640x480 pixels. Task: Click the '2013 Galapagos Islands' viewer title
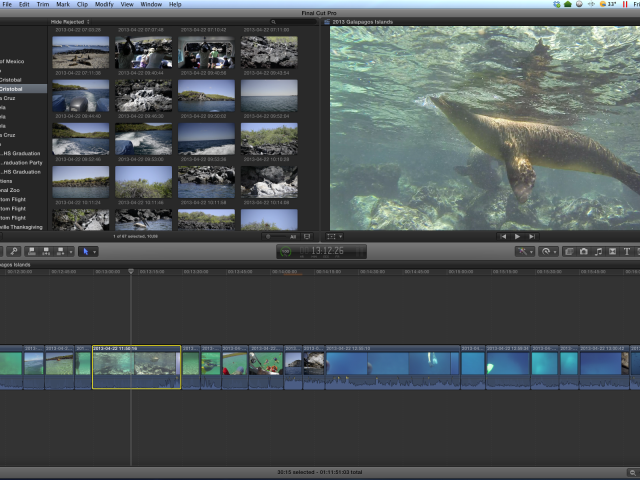click(362, 22)
